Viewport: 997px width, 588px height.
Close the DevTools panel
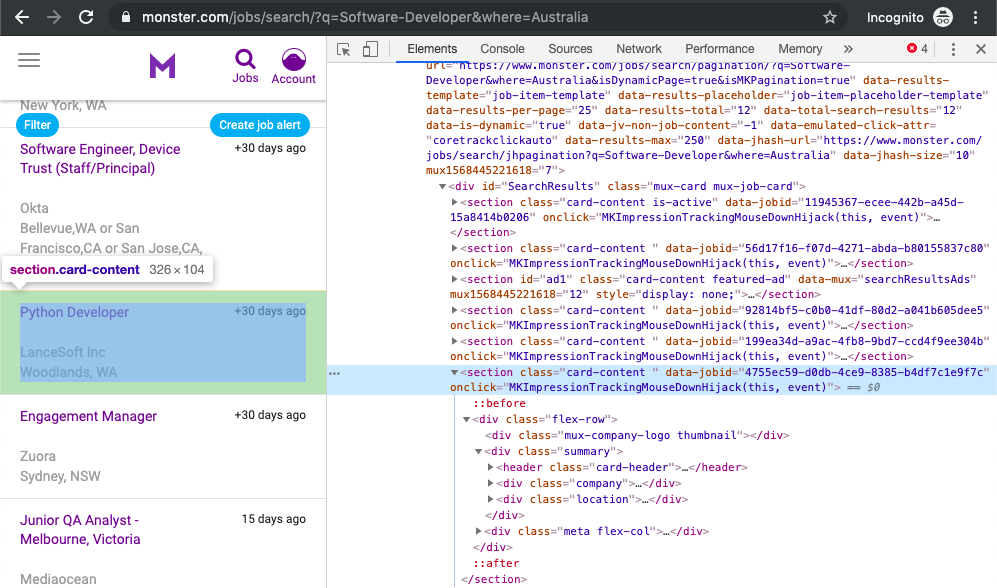tap(980, 49)
